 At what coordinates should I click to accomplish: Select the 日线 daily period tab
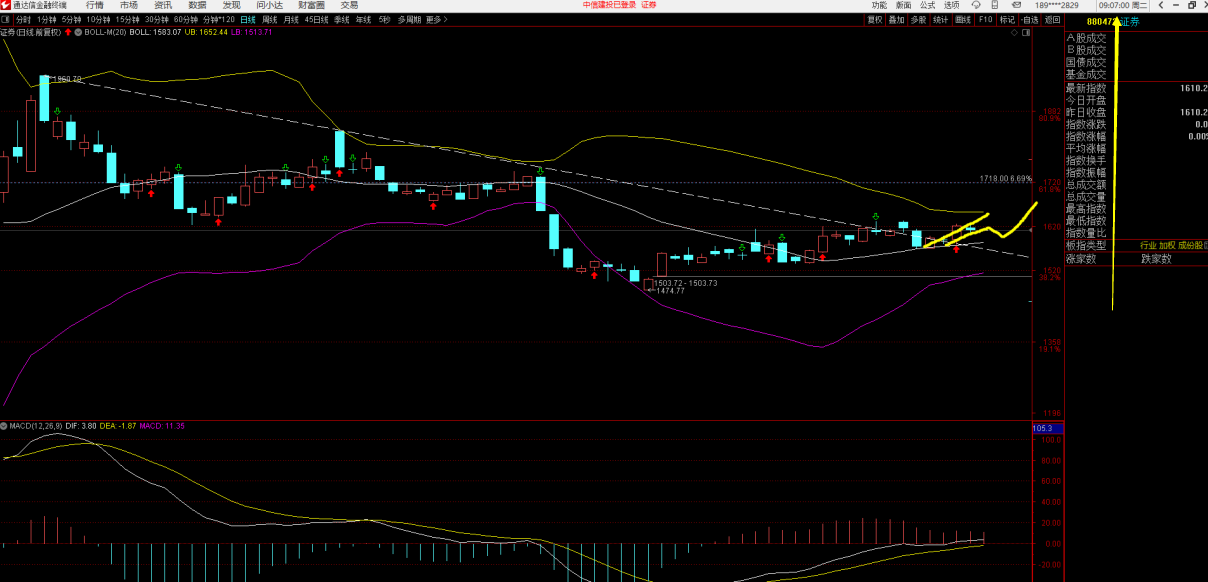coord(248,19)
